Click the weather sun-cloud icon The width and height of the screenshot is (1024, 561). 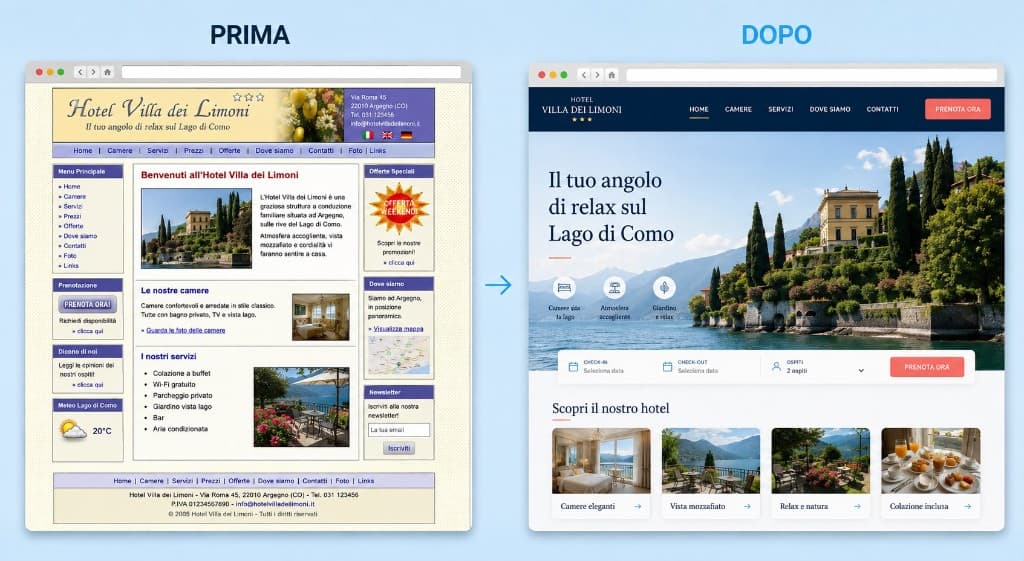pyautogui.click(x=72, y=430)
